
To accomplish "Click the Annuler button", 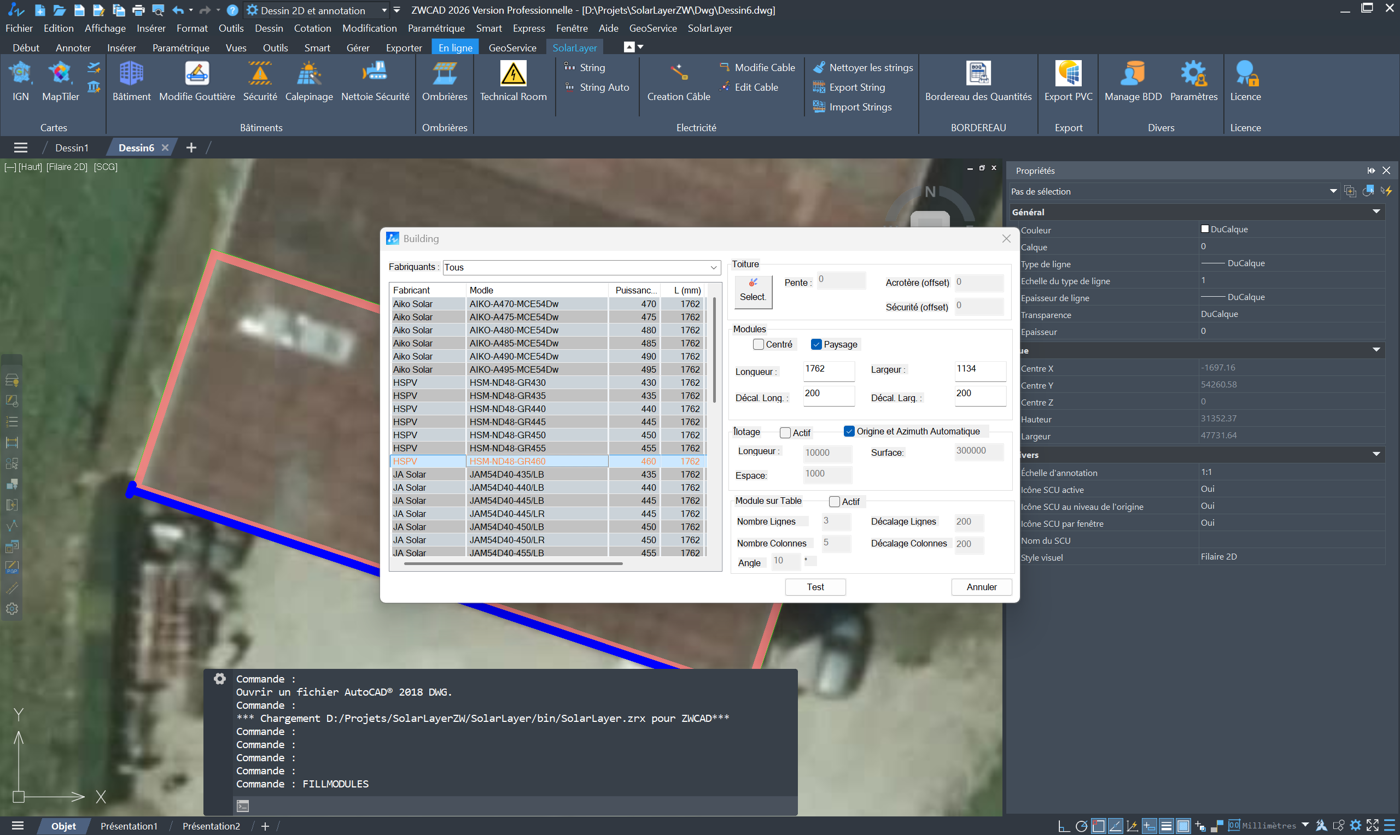I will tap(981, 587).
